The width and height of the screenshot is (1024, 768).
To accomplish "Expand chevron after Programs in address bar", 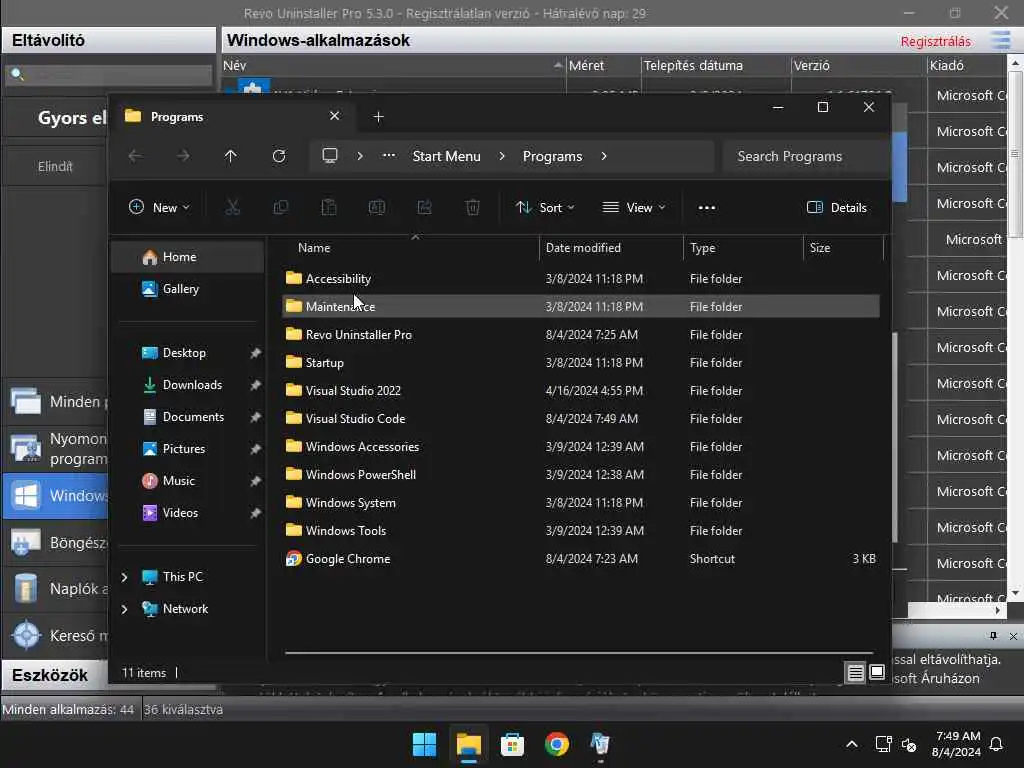I will coord(604,156).
